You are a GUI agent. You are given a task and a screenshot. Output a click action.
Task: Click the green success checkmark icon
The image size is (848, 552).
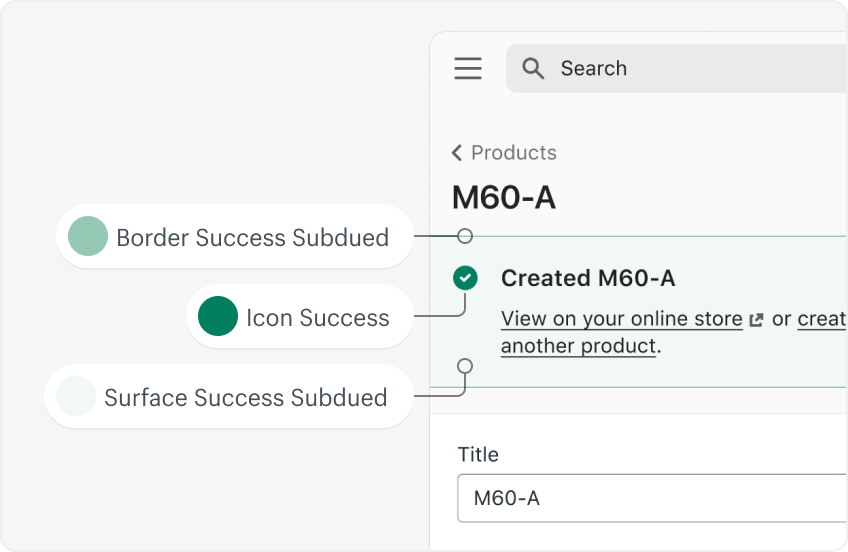465,278
